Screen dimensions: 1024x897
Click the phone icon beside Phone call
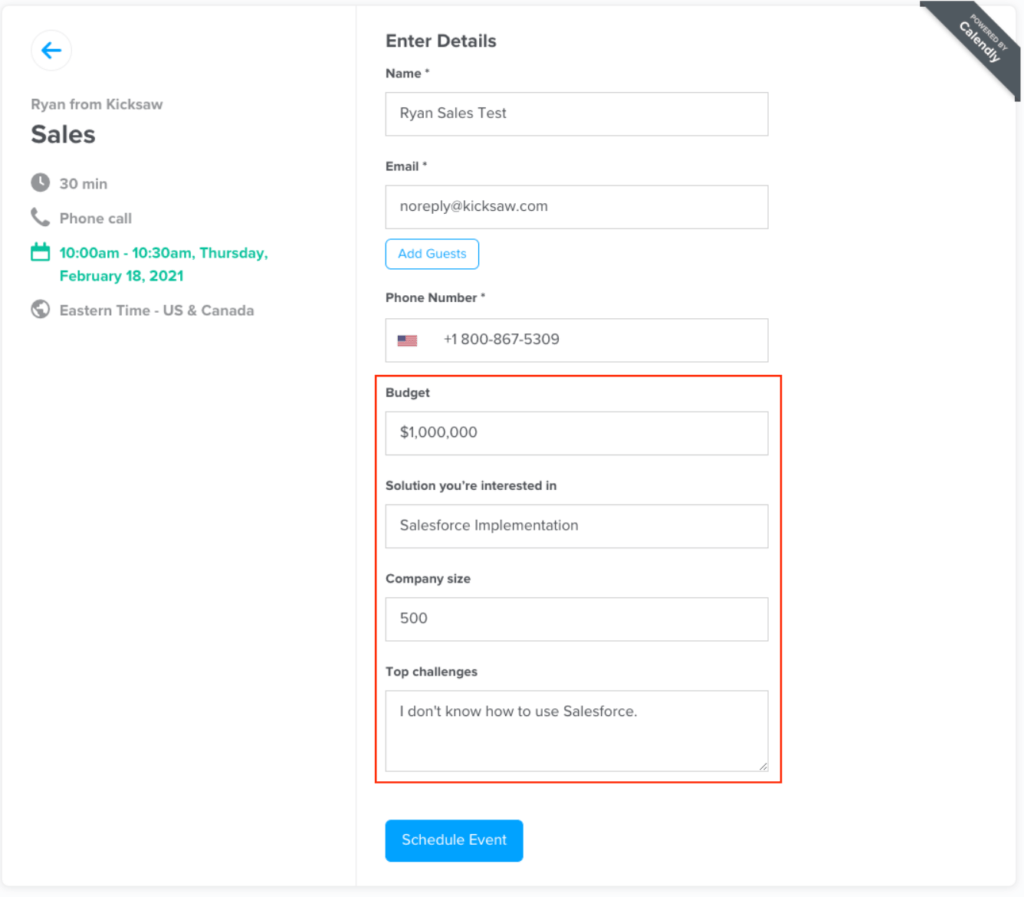(x=40, y=217)
